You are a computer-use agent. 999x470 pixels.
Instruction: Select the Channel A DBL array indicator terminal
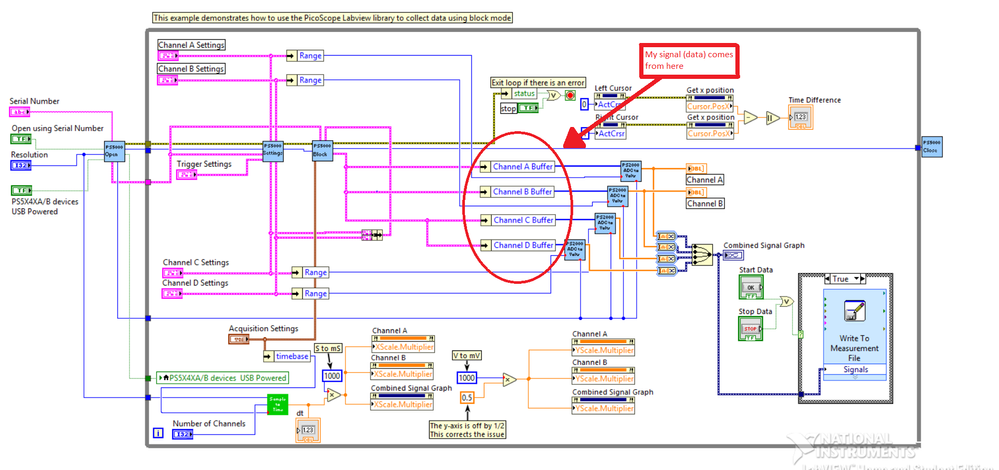696,167
